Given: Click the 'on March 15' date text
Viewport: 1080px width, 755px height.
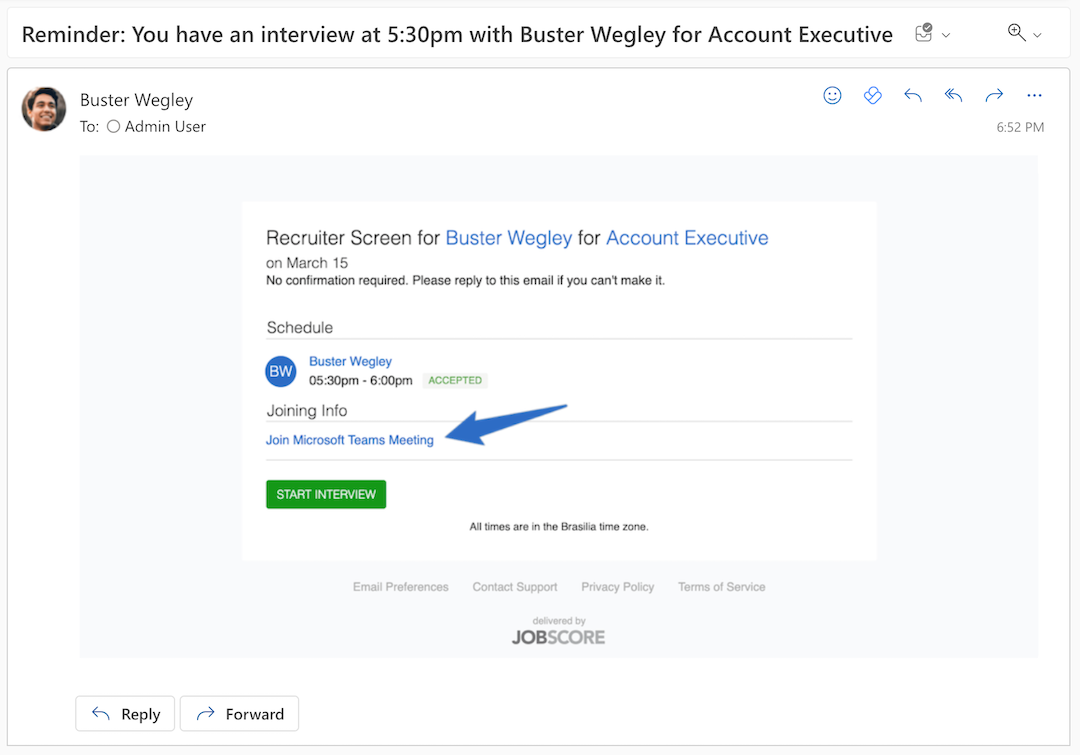Looking at the screenshot, I should tap(307, 263).
